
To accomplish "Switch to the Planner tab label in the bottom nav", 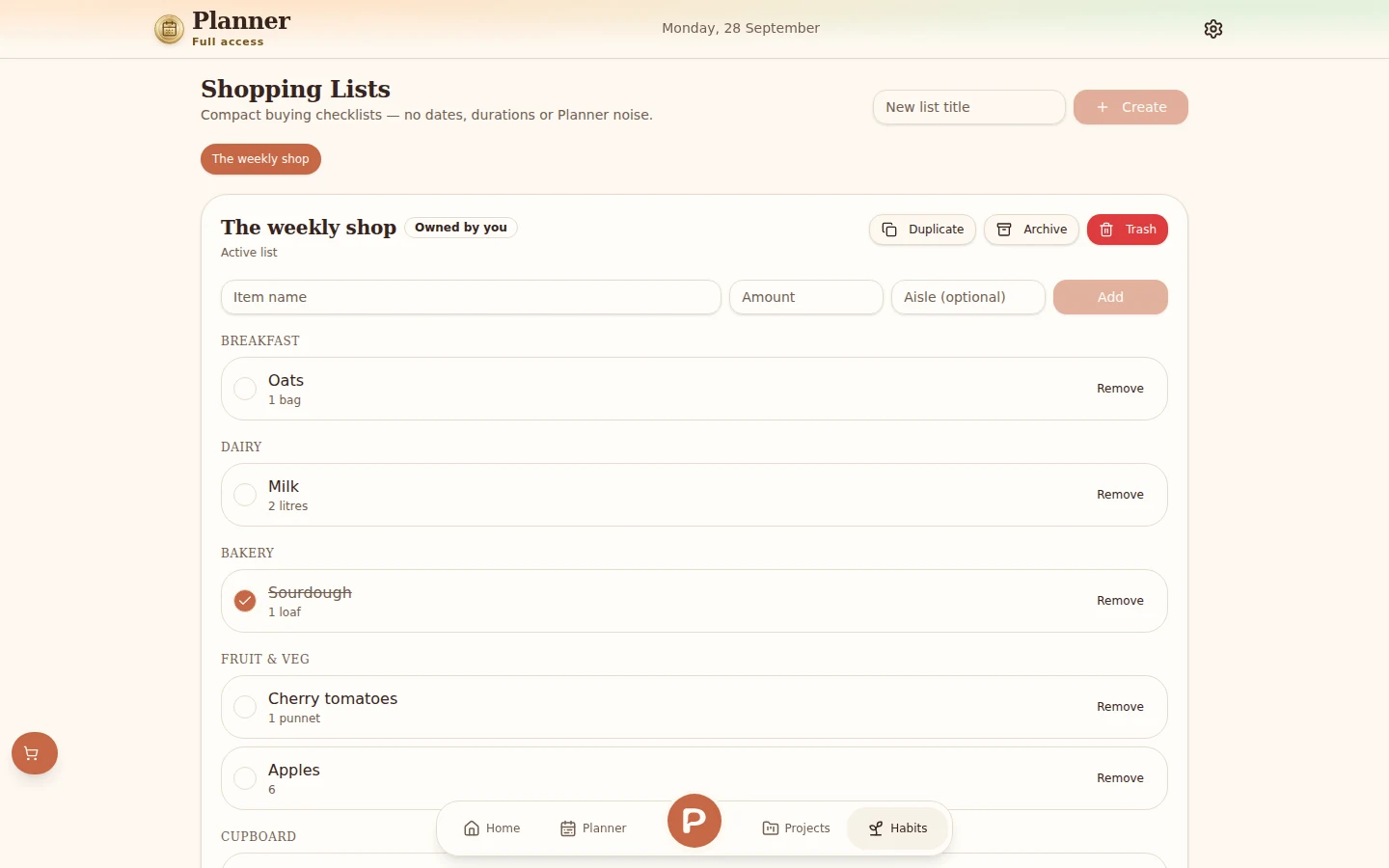I will [604, 828].
